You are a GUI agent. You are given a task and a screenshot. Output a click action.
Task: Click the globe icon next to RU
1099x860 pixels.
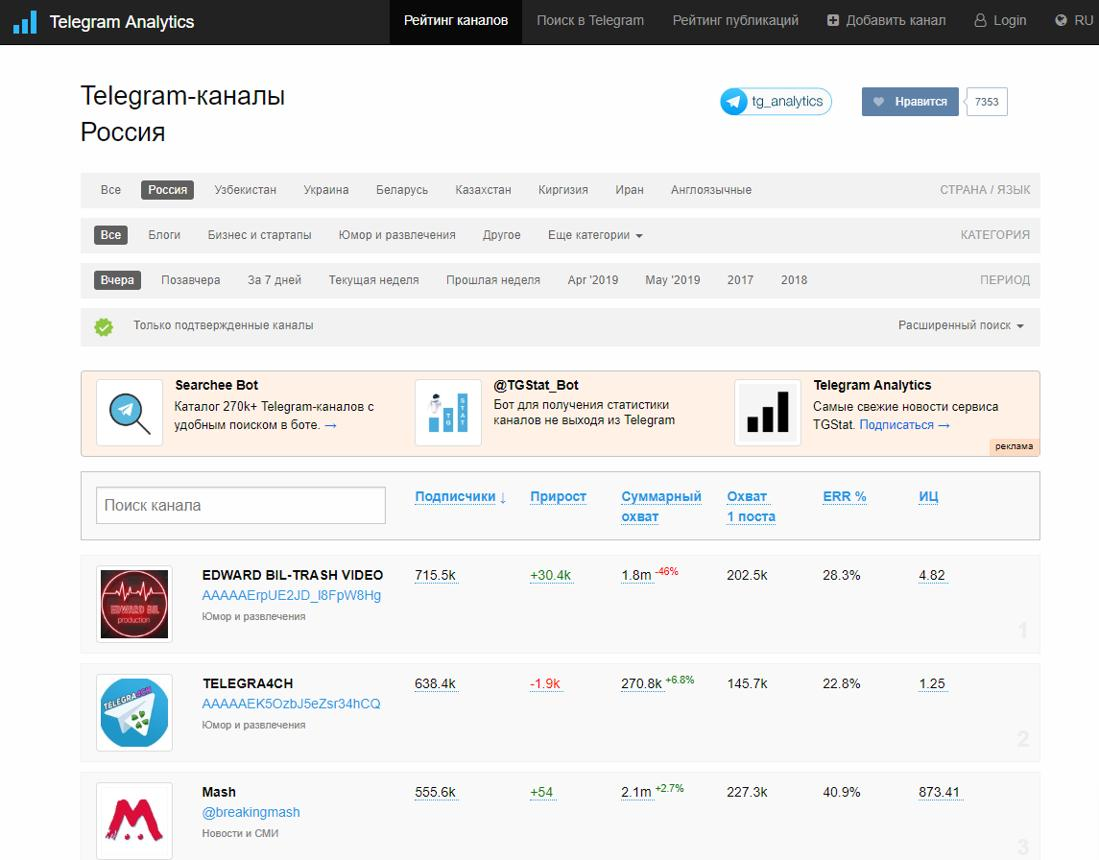[1061, 20]
